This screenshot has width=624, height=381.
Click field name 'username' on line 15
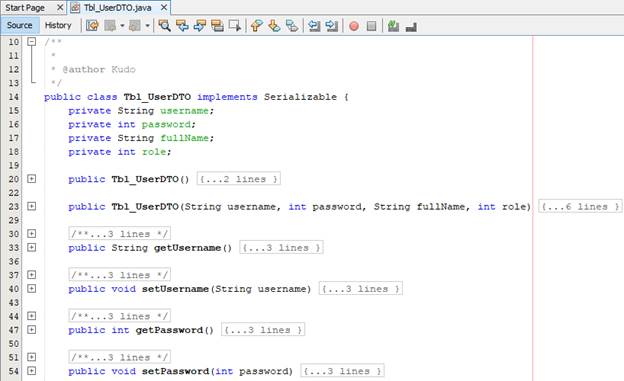pos(184,111)
